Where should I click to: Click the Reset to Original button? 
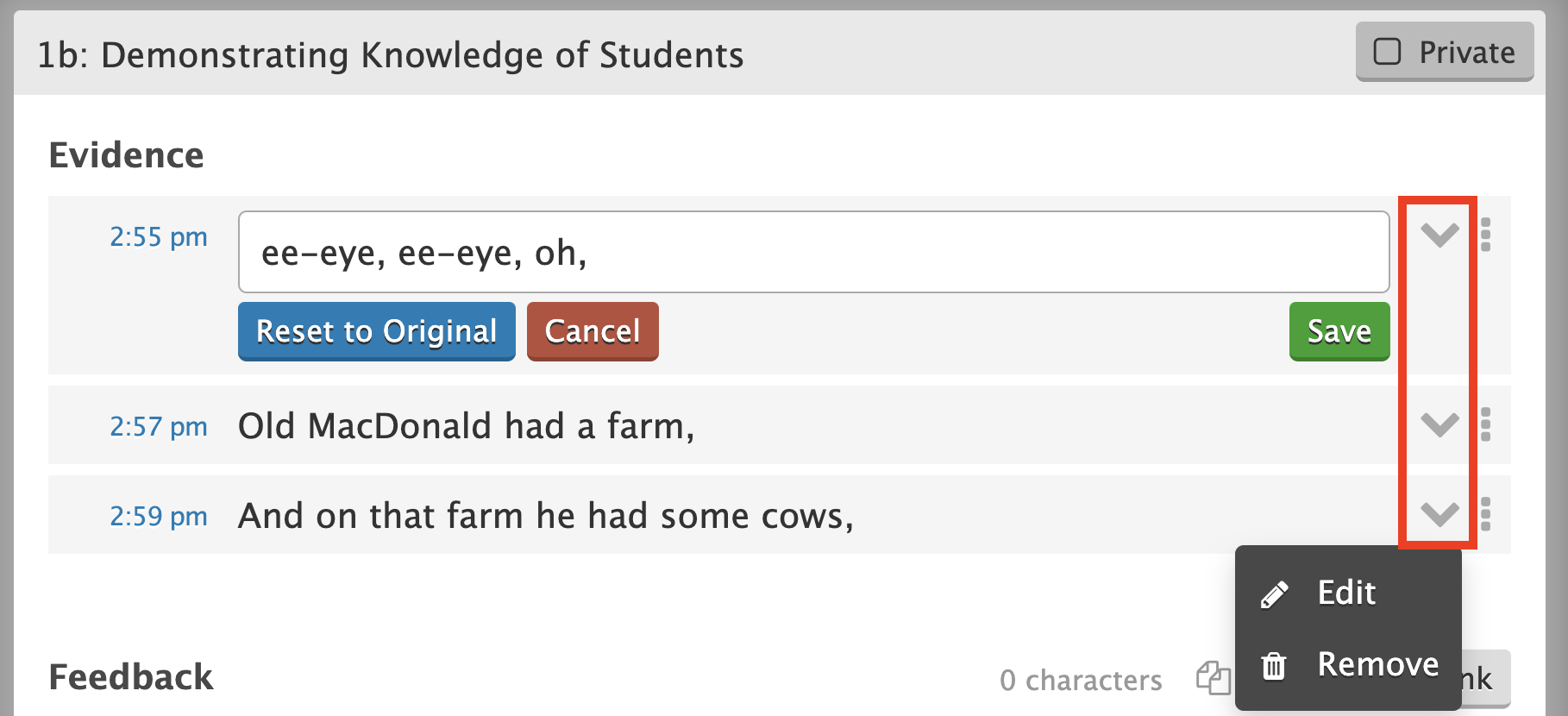pyautogui.click(x=377, y=331)
